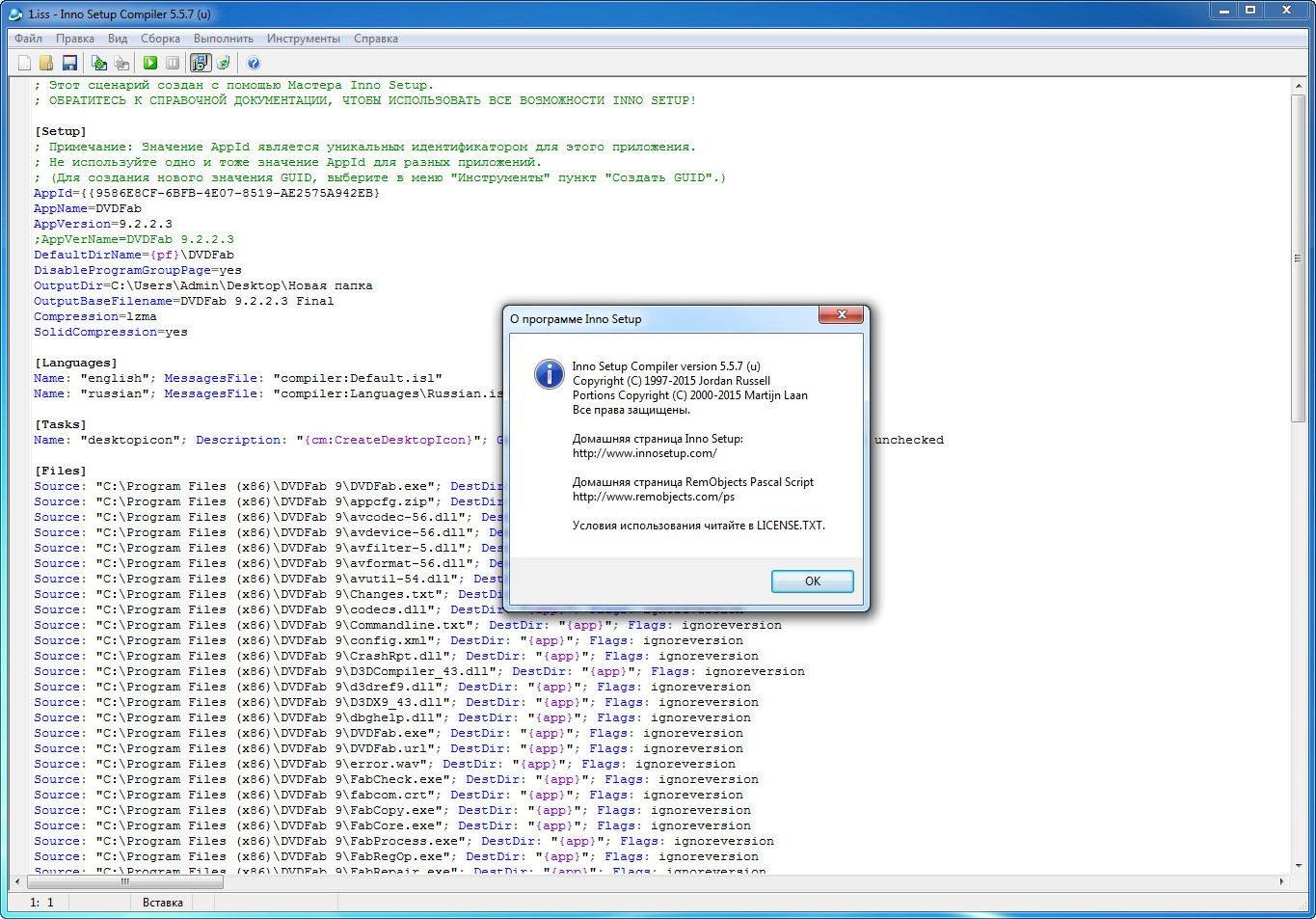
Task: Click the Source line for Commandline.txt
Action: (x=408, y=625)
